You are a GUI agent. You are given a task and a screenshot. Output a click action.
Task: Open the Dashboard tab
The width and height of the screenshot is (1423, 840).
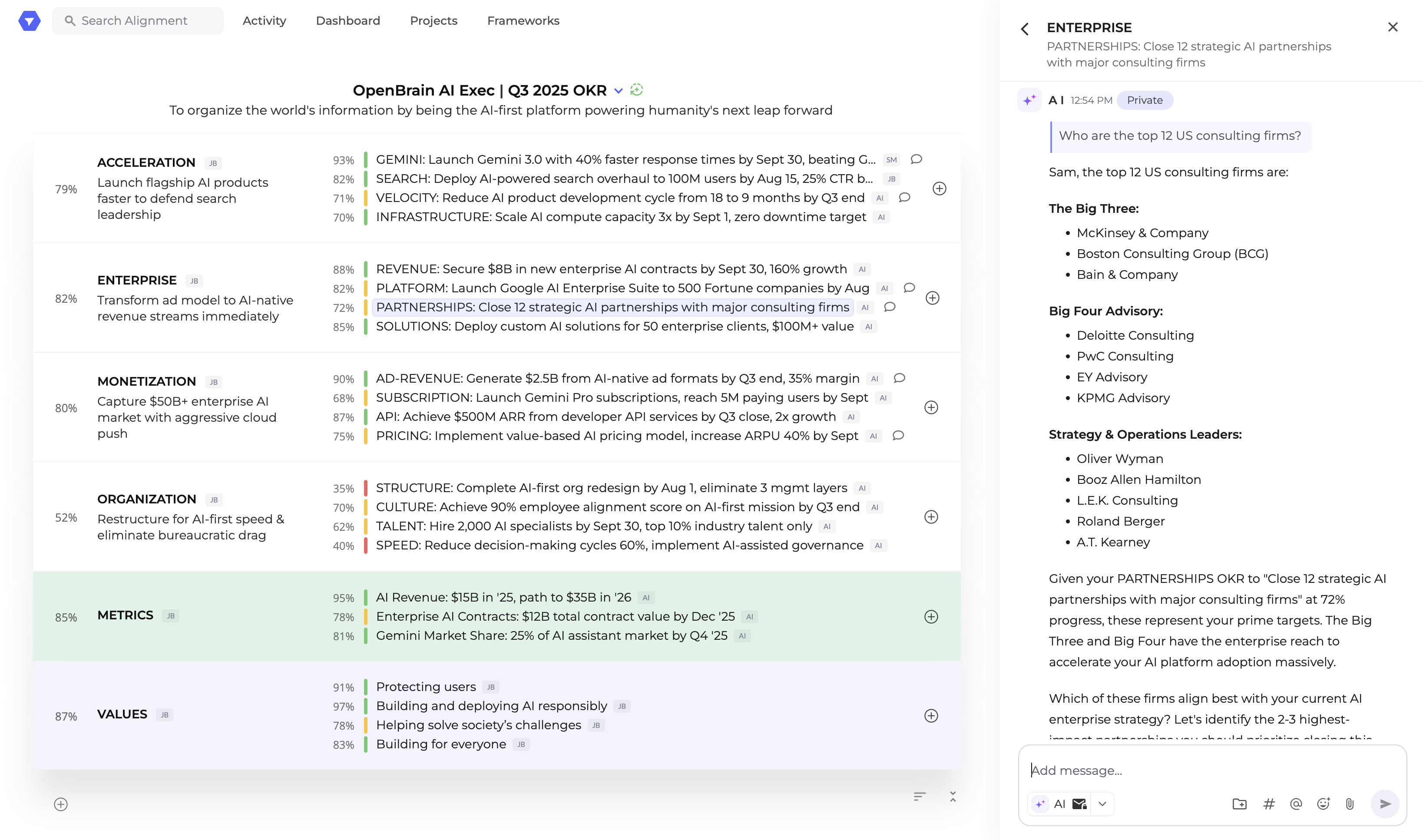coord(347,21)
